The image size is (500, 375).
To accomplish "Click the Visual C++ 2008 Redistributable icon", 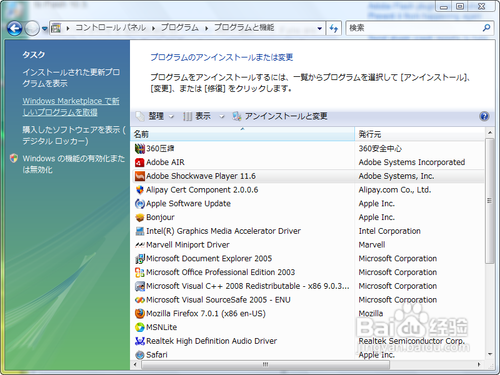I will click(x=140, y=286).
